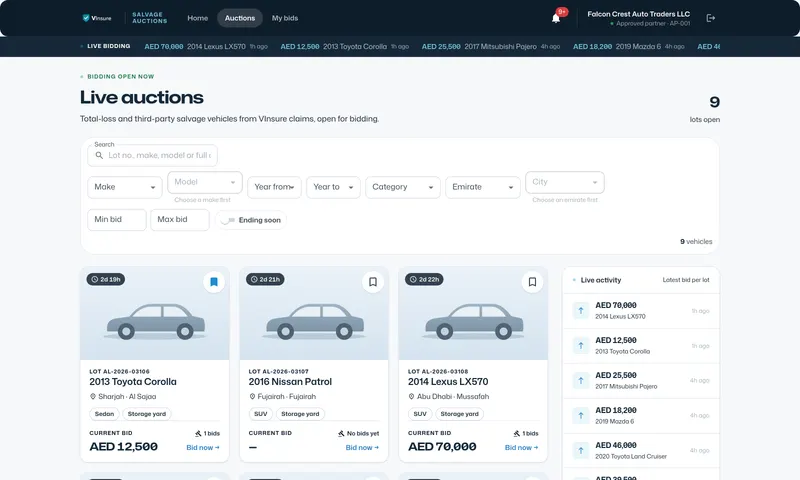
Task: Select the Auctions tab
Action: pyautogui.click(x=240, y=18)
